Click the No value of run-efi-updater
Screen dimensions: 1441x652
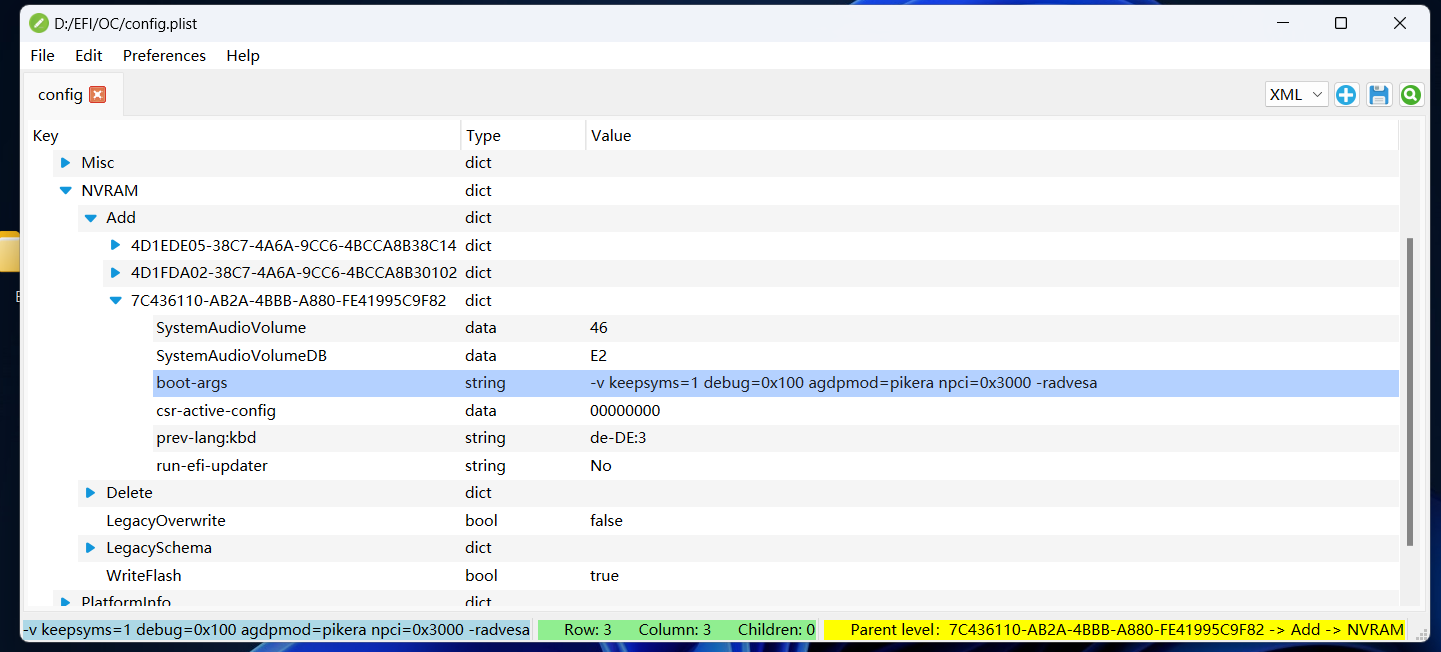pyautogui.click(x=601, y=466)
